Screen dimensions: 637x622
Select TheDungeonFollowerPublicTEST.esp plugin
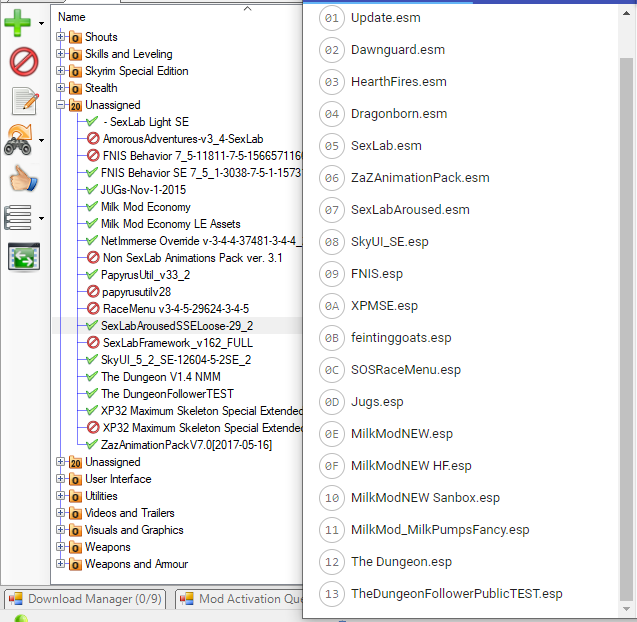tap(457, 594)
